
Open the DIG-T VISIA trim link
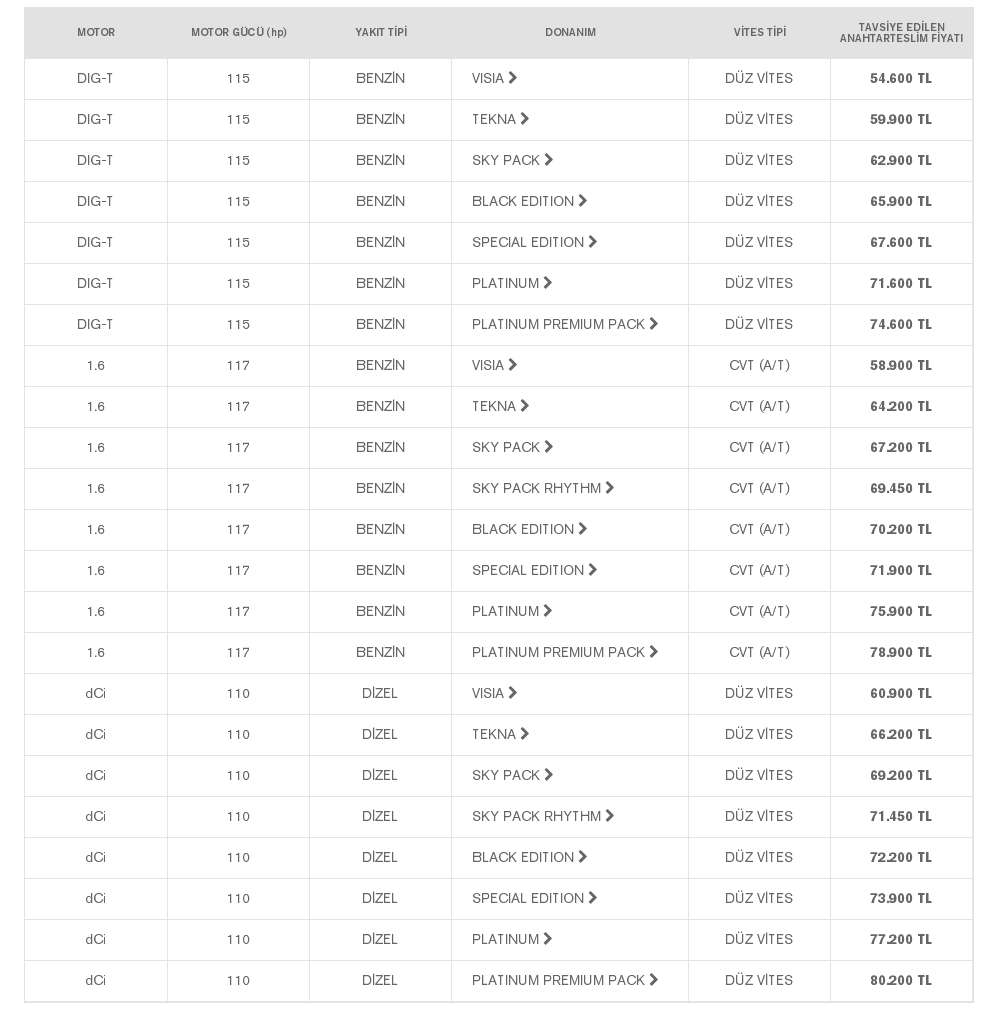point(494,78)
